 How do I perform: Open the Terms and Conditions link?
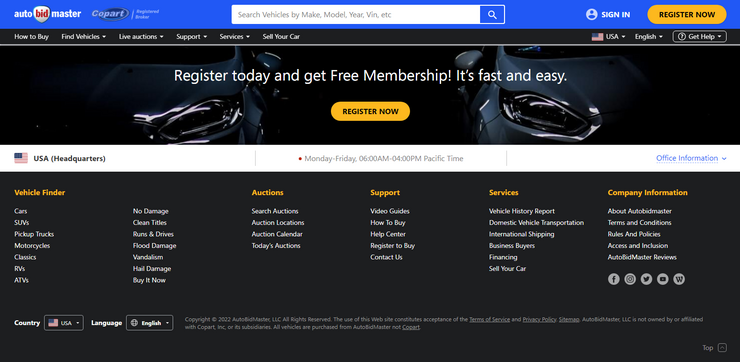pyautogui.click(x=639, y=222)
